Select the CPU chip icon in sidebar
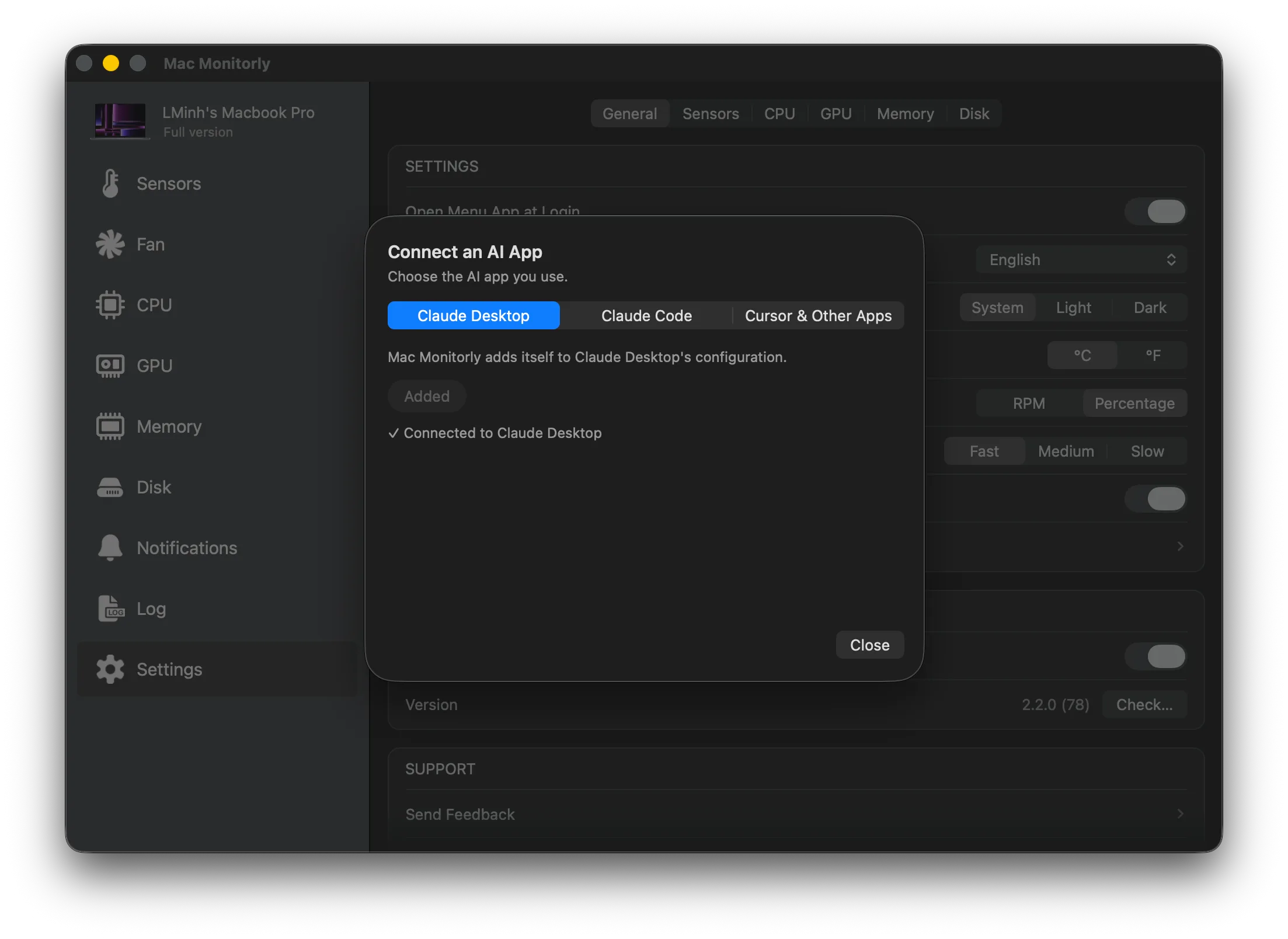Screen dimensions: 1288x939 (x=110, y=305)
